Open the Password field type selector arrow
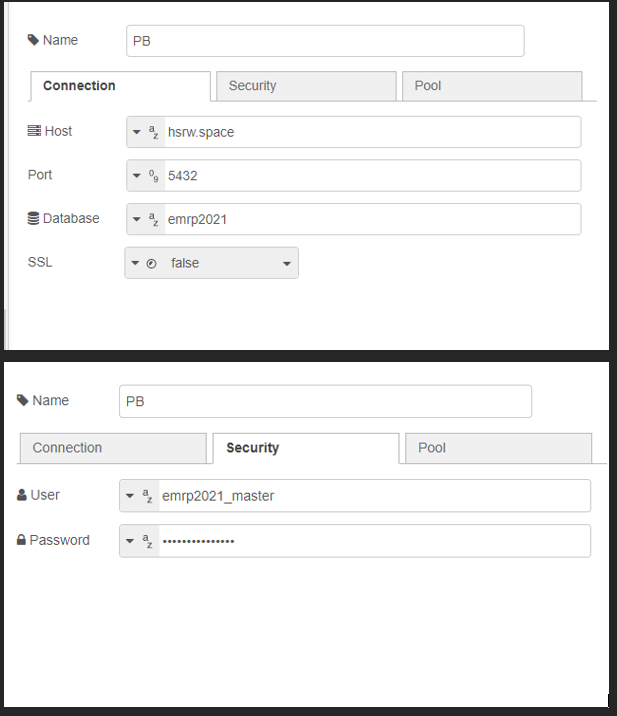Screen dimensions: 617x716 (x=129, y=541)
